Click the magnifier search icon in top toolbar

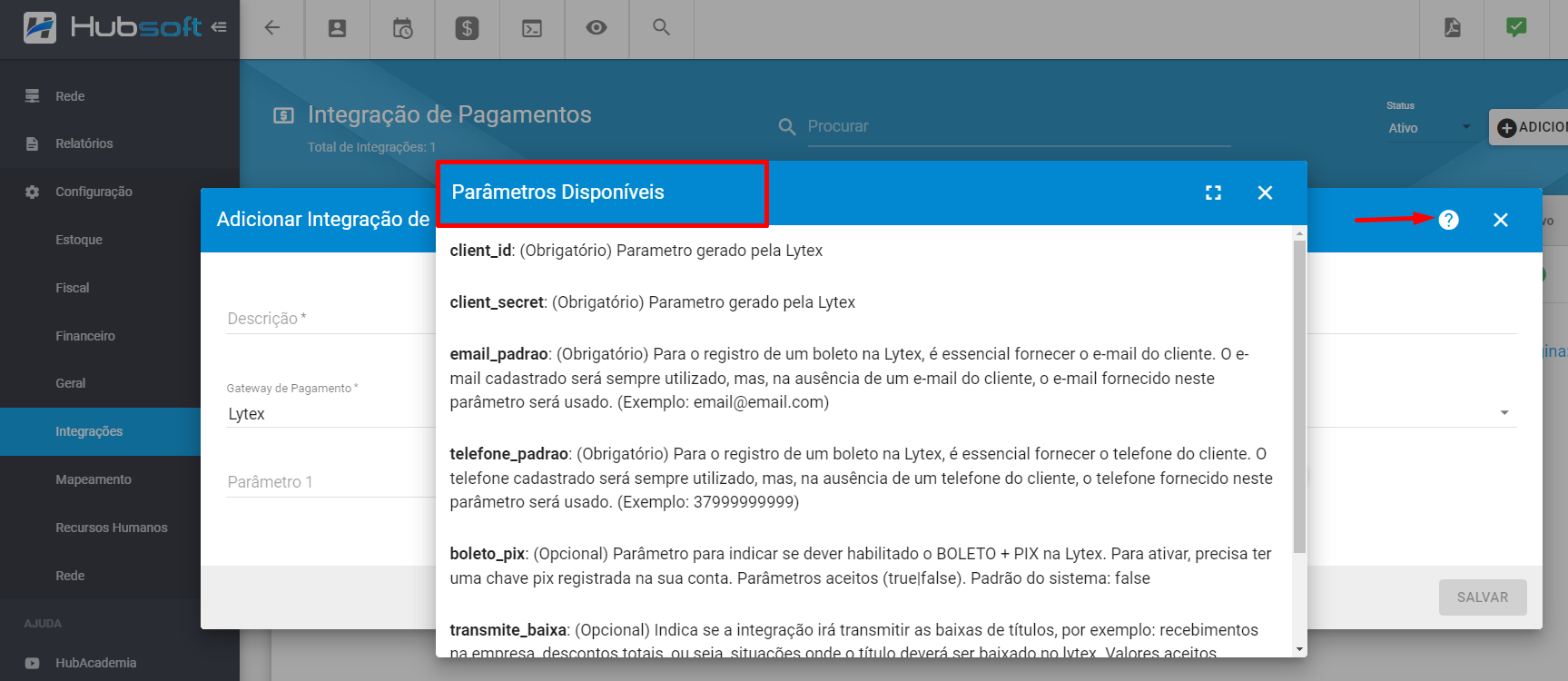[x=662, y=28]
